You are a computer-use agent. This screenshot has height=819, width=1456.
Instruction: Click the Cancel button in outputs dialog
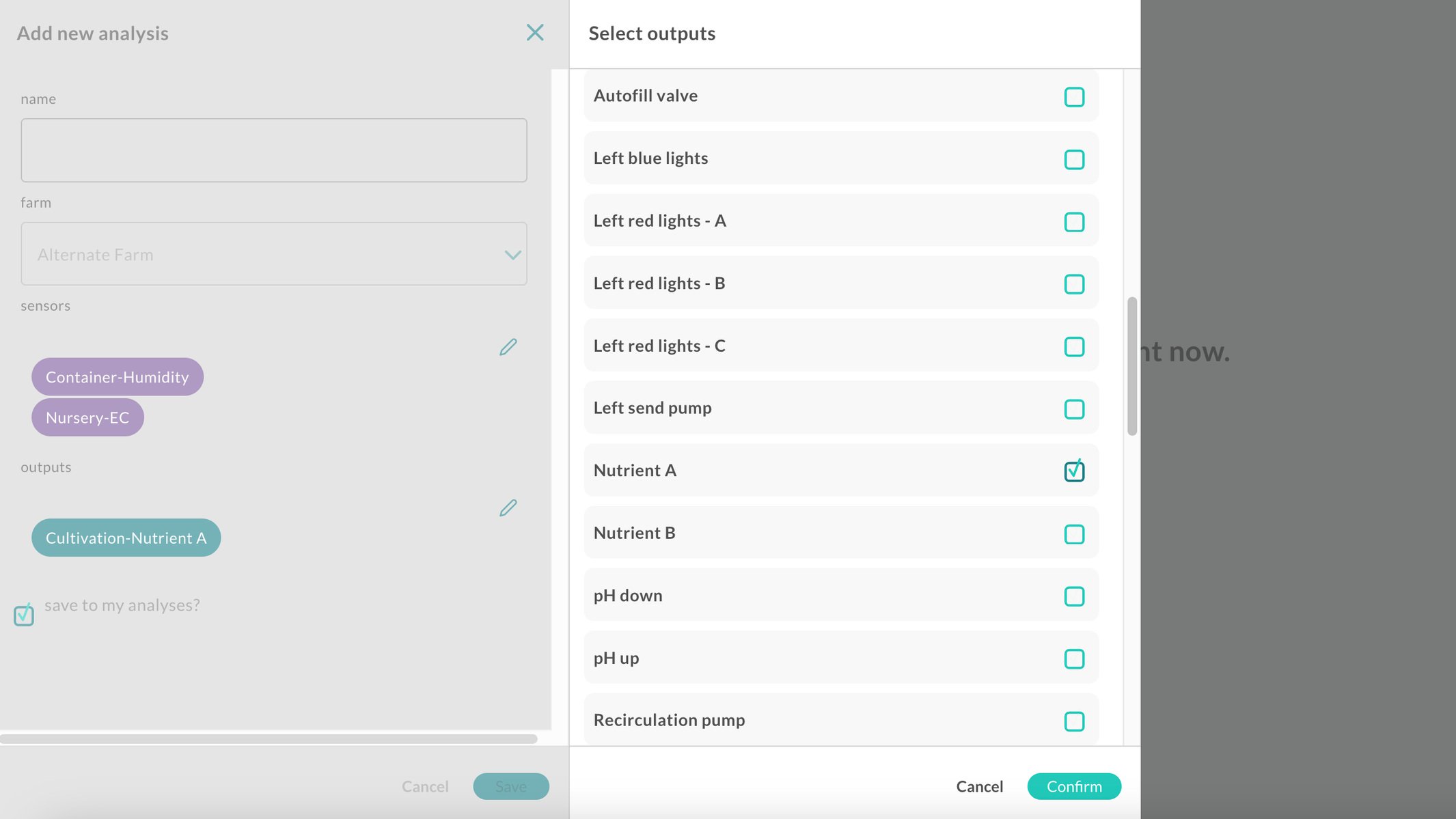tap(980, 787)
